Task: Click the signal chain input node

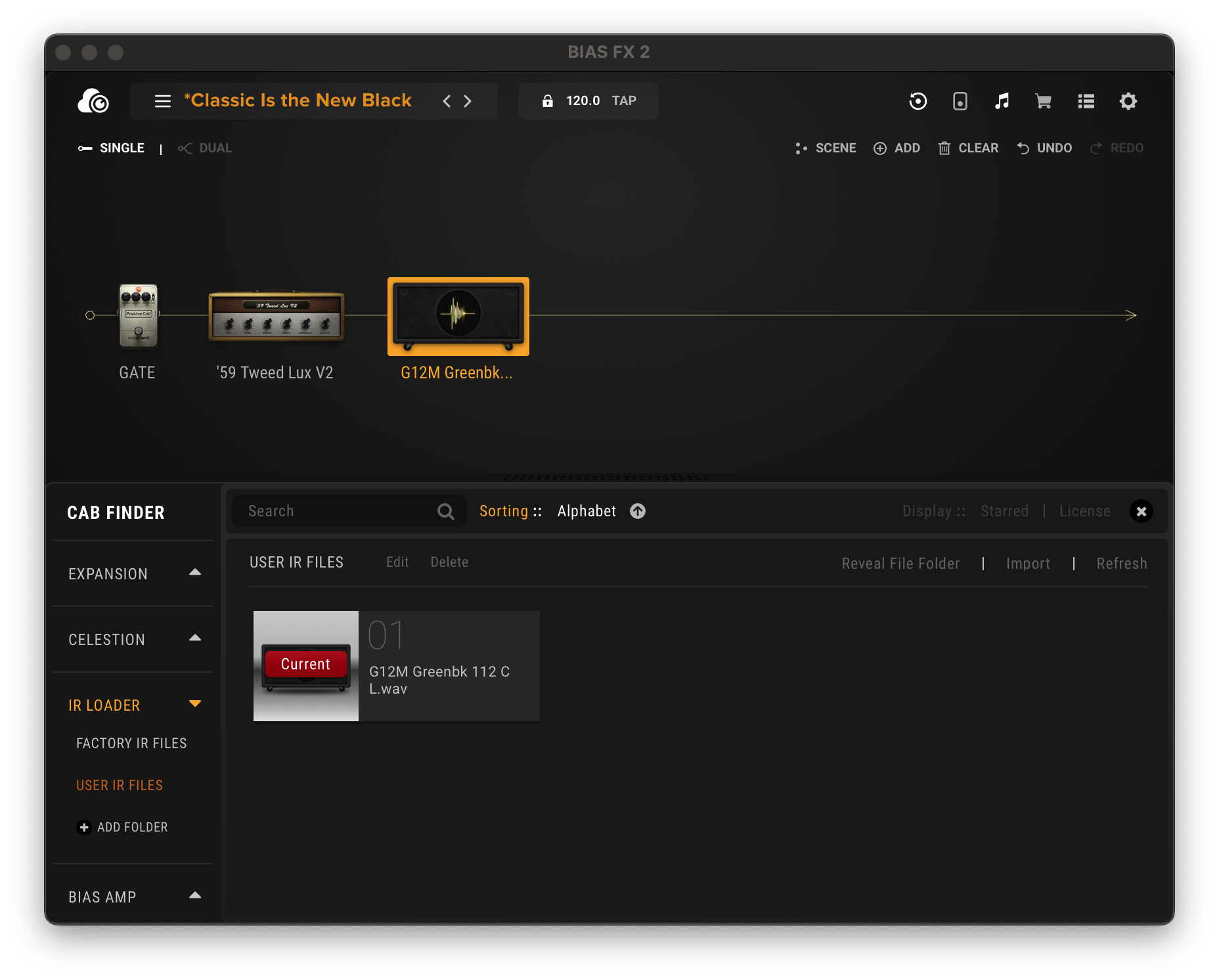Action: 90,315
